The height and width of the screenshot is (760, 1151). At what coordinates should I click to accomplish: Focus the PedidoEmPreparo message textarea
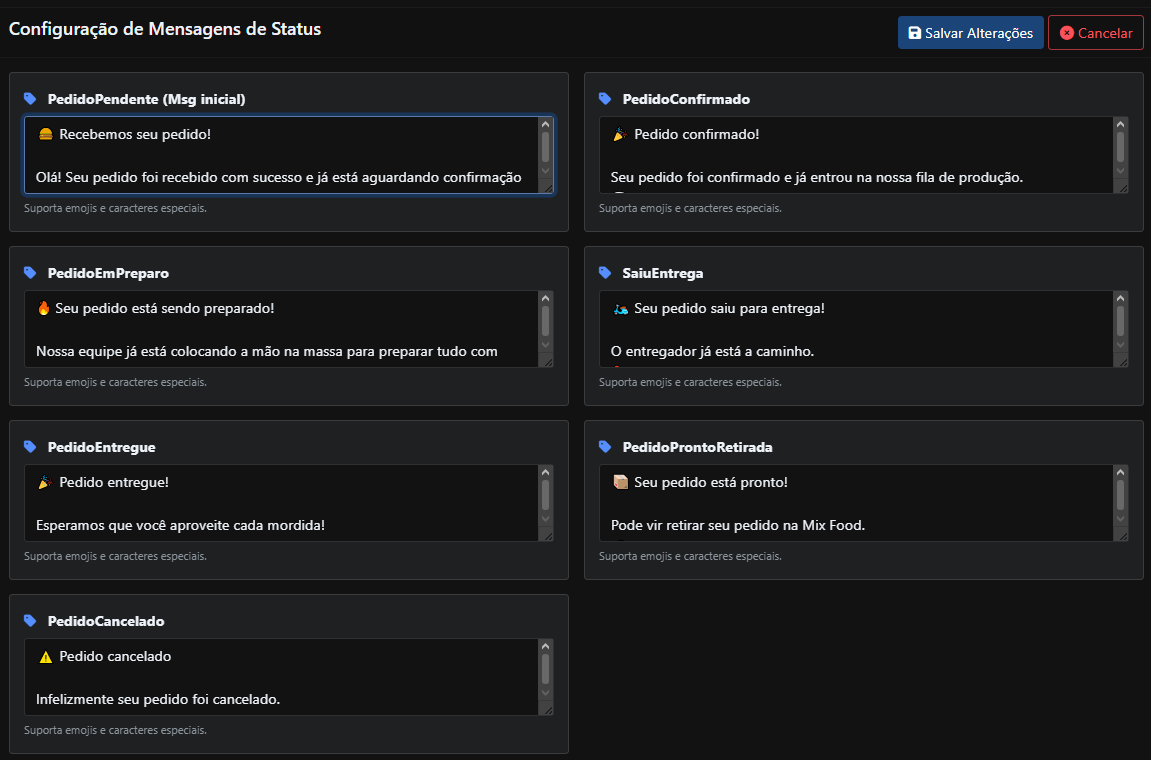[x=288, y=329]
